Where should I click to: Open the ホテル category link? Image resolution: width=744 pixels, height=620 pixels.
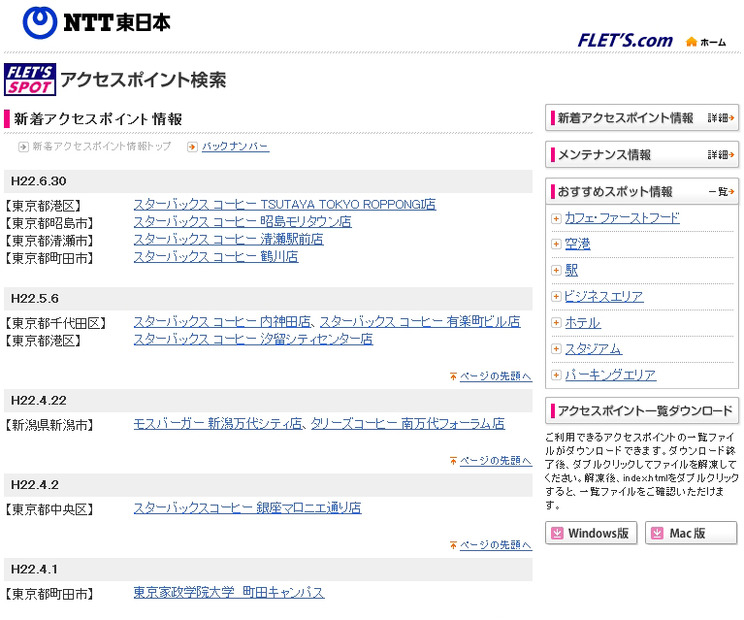click(x=582, y=323)
